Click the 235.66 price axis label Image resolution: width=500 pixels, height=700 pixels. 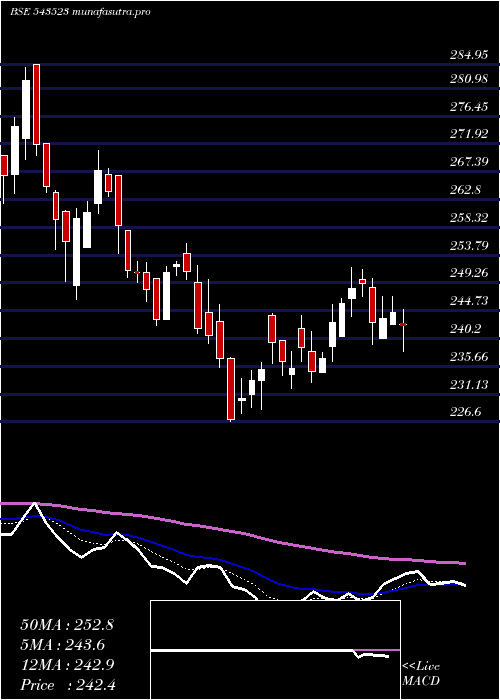click(468, 357)
